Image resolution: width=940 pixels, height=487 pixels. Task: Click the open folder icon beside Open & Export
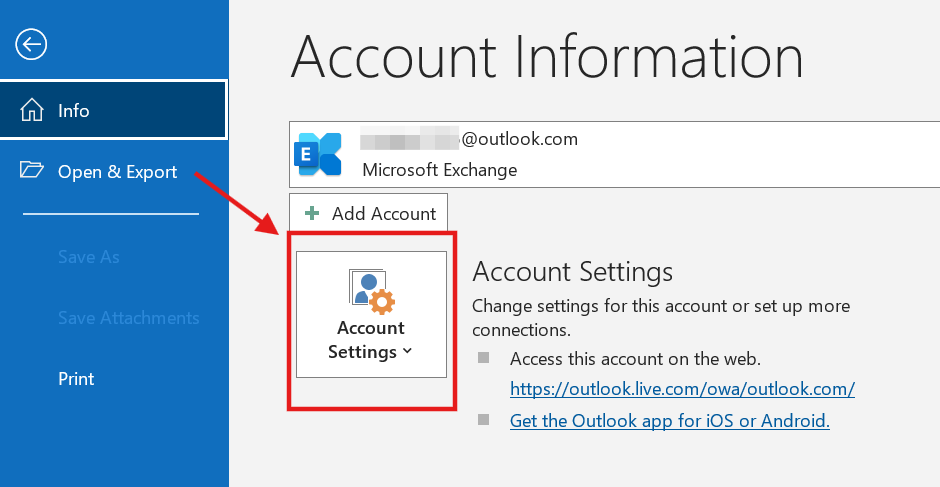point(32,170)
